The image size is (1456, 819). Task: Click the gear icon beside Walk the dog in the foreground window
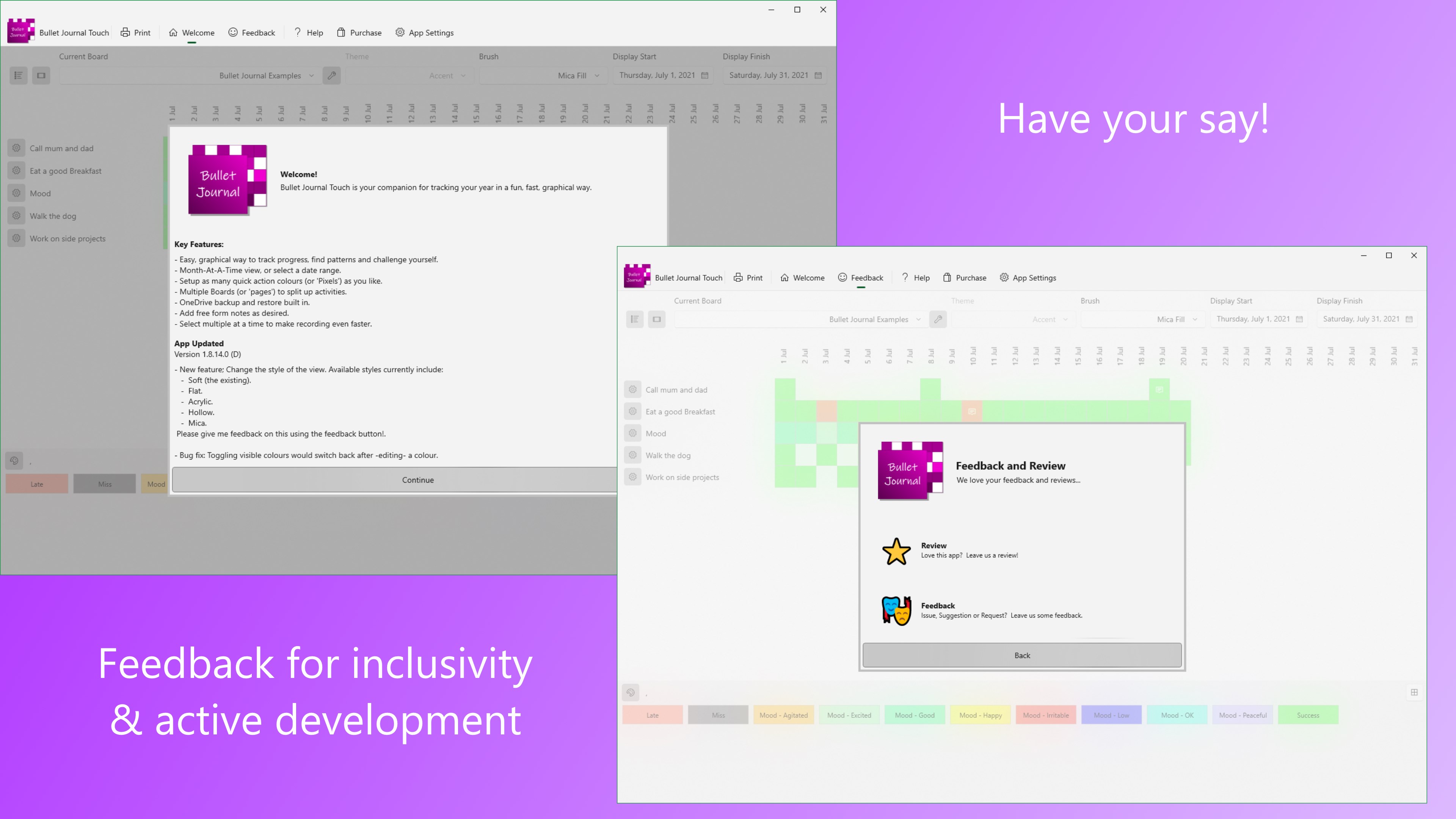[632, 455]
